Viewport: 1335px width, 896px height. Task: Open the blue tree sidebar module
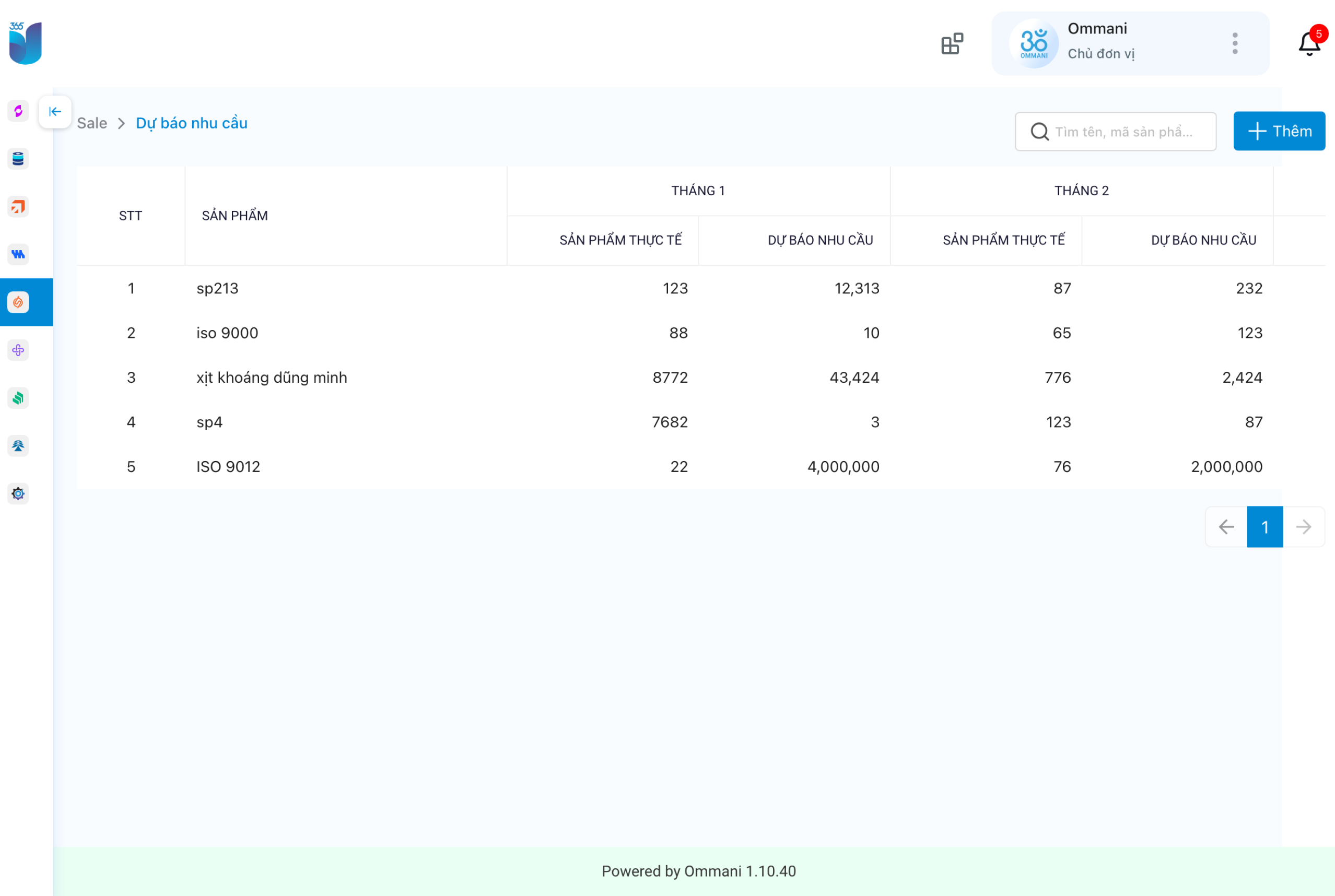point(18,446)
